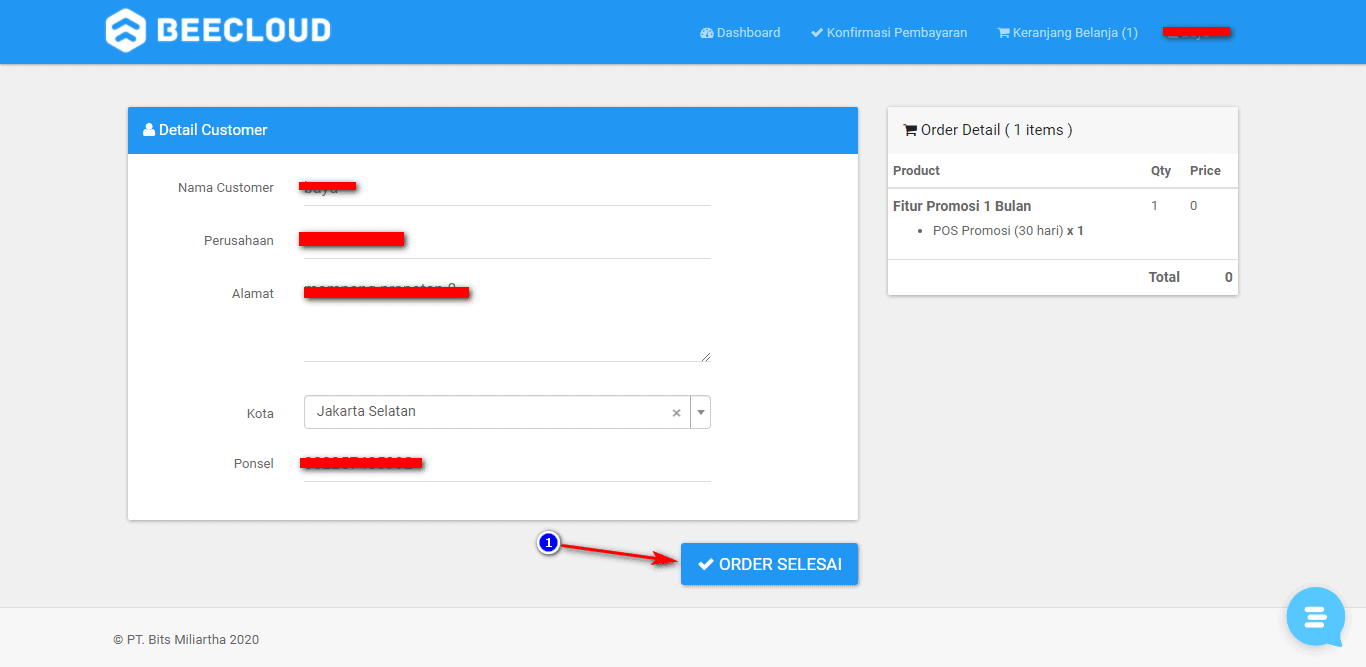This screenshot has width=1366, height=667.
Task: Open the redacted user account menu
Action: point(1197,33)
